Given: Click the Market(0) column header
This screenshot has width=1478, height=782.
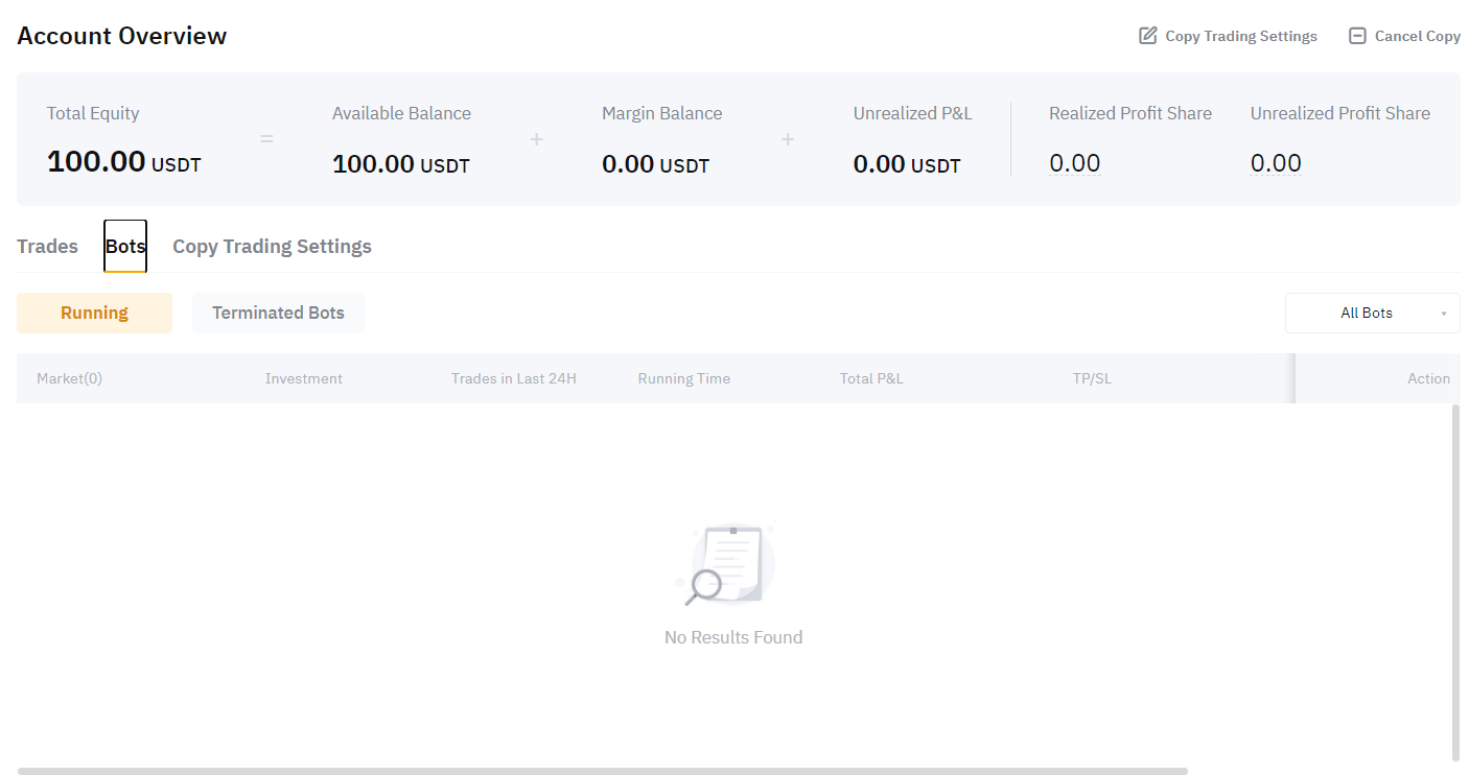Looking at the screenshot, I should (x=69, y=379).
